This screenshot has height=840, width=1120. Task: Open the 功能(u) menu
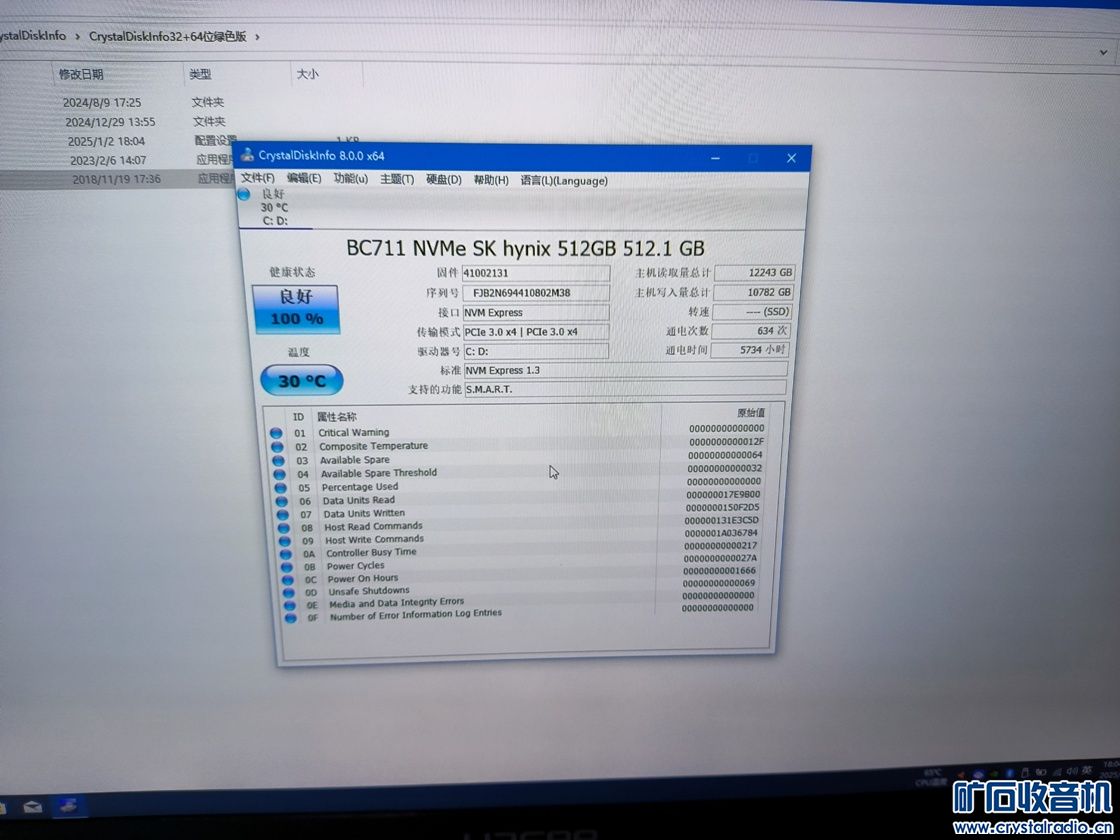(x=351, y=179)
